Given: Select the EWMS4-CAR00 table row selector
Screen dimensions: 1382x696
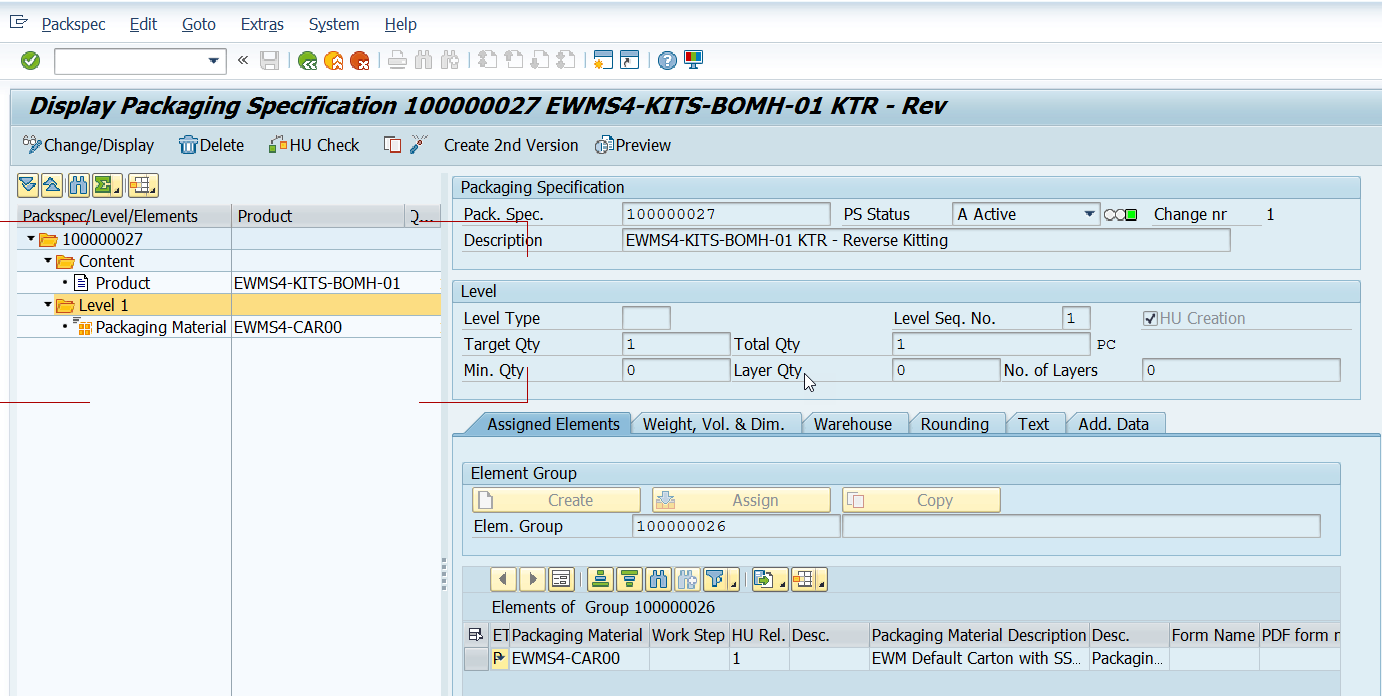Looking at the screenshot, I should [476, 659].
